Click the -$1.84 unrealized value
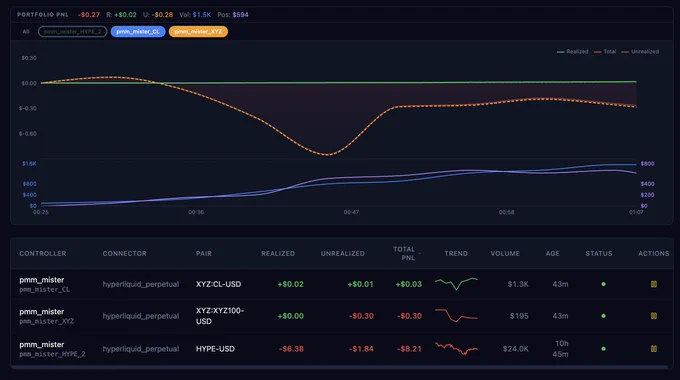This screenshot has height=380, width=680. (361, 349)
